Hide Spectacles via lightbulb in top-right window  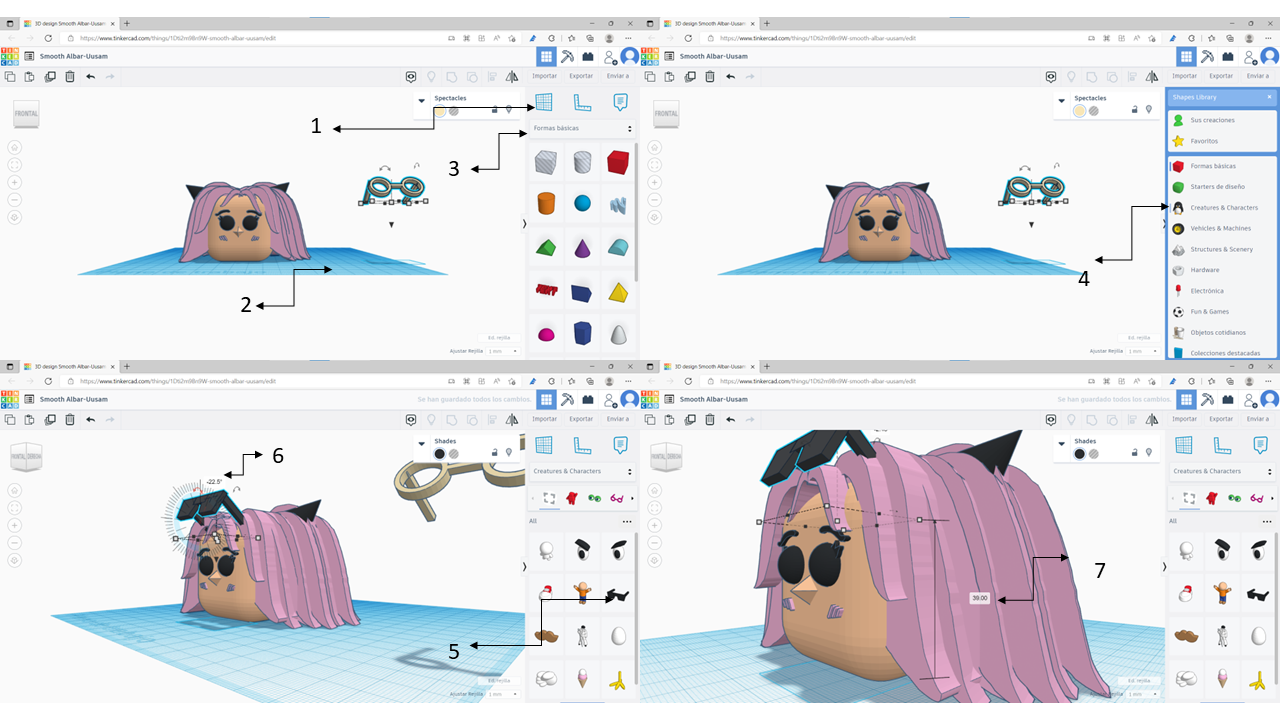[x=1148, y=110]
